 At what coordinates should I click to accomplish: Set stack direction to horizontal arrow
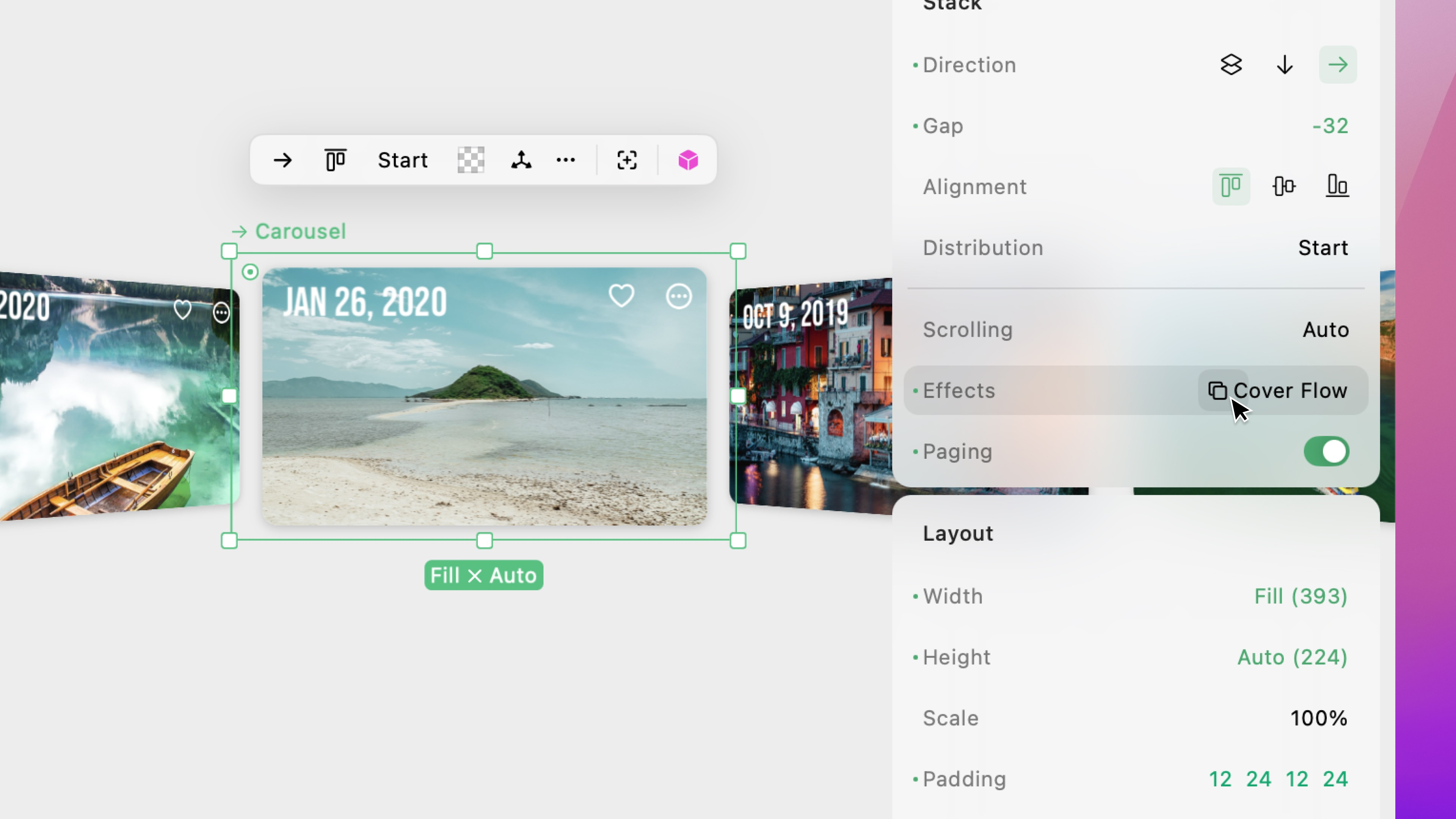coord(1337,64)
